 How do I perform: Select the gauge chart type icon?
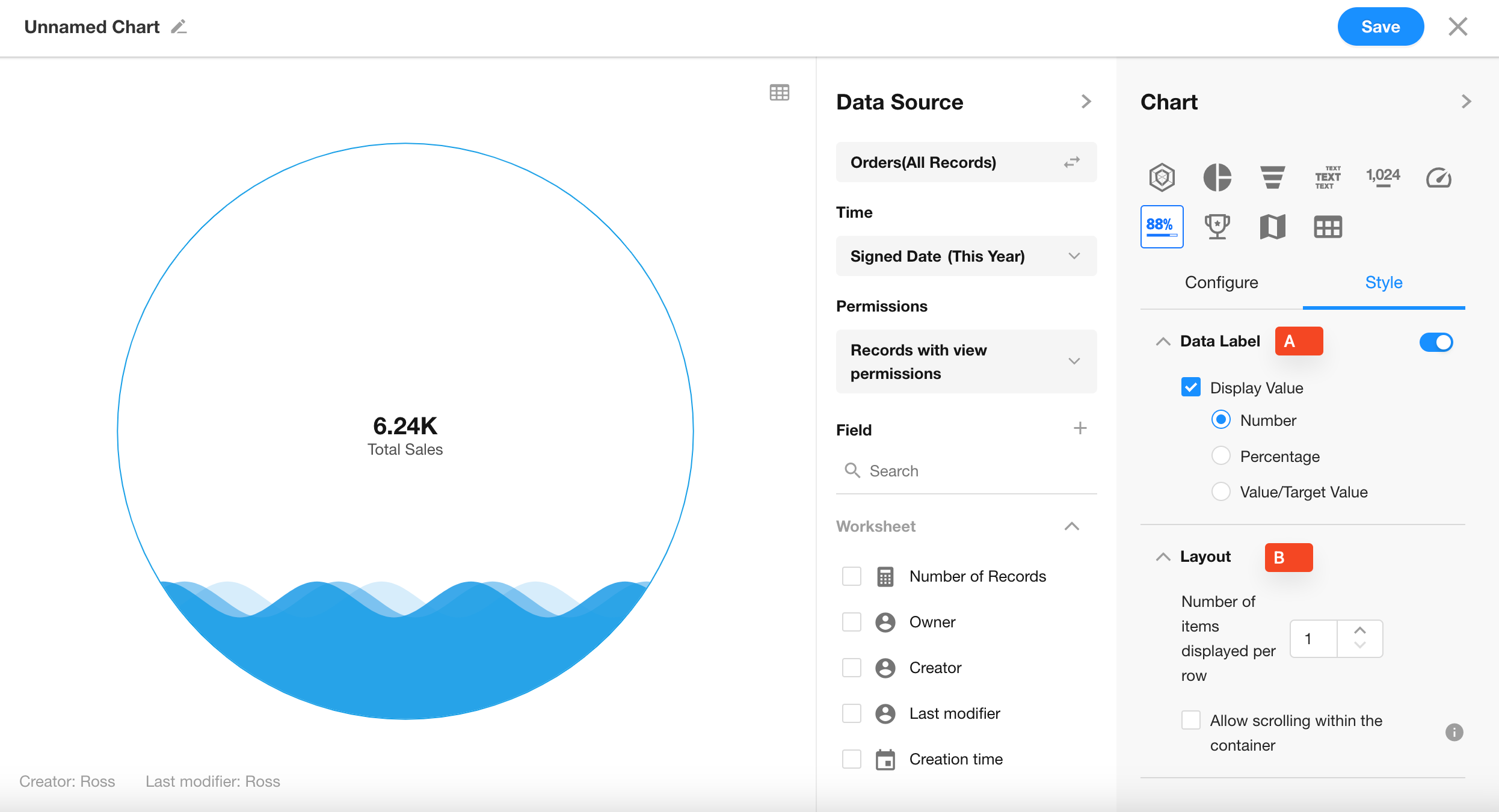1438,177
